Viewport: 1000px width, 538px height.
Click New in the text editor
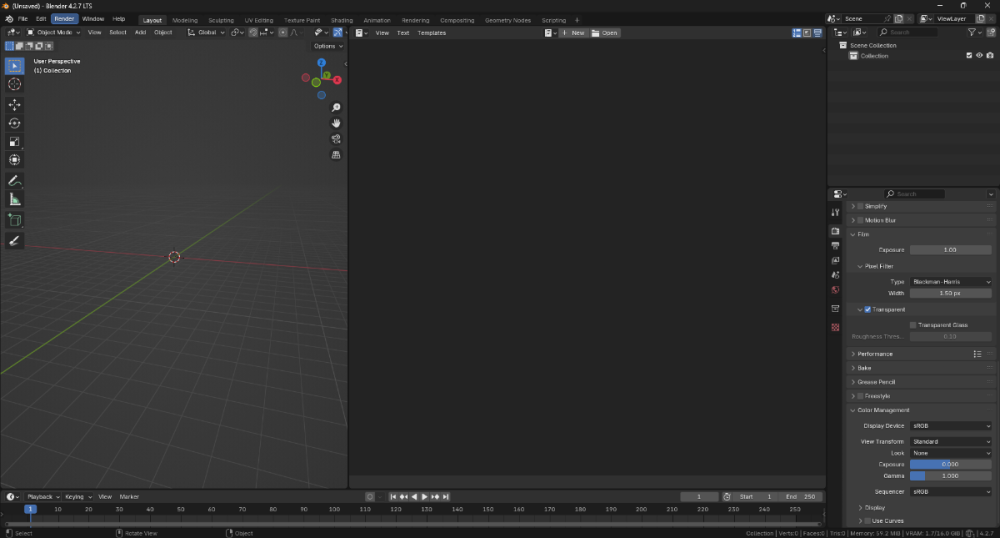pyautogui.click(x=573, y=33)
